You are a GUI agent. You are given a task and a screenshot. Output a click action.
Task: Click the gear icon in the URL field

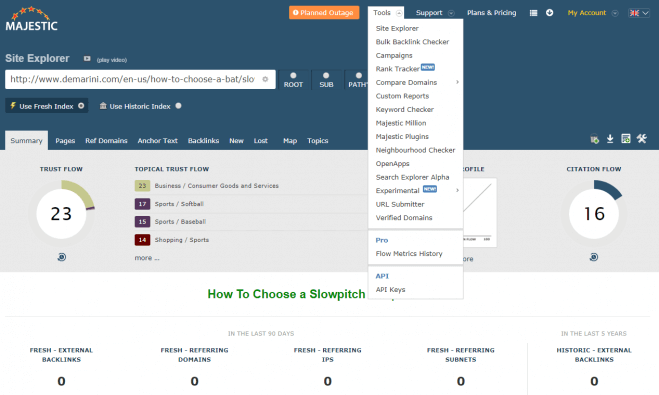click(x=265, y=79)
